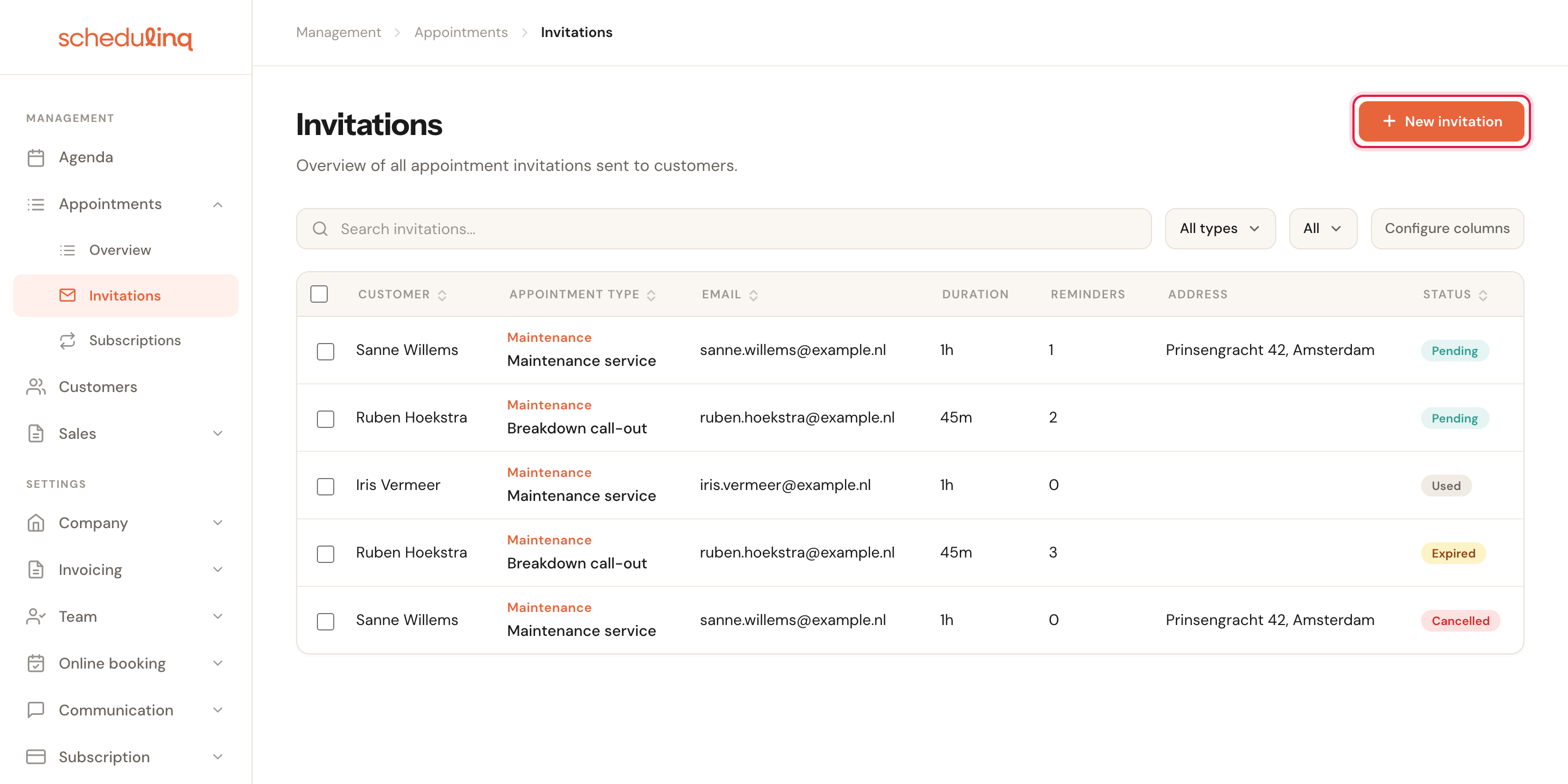This screenshot has height=784, width=1568.
Task: Open the Agenda menu item
Action: point(125,158)
